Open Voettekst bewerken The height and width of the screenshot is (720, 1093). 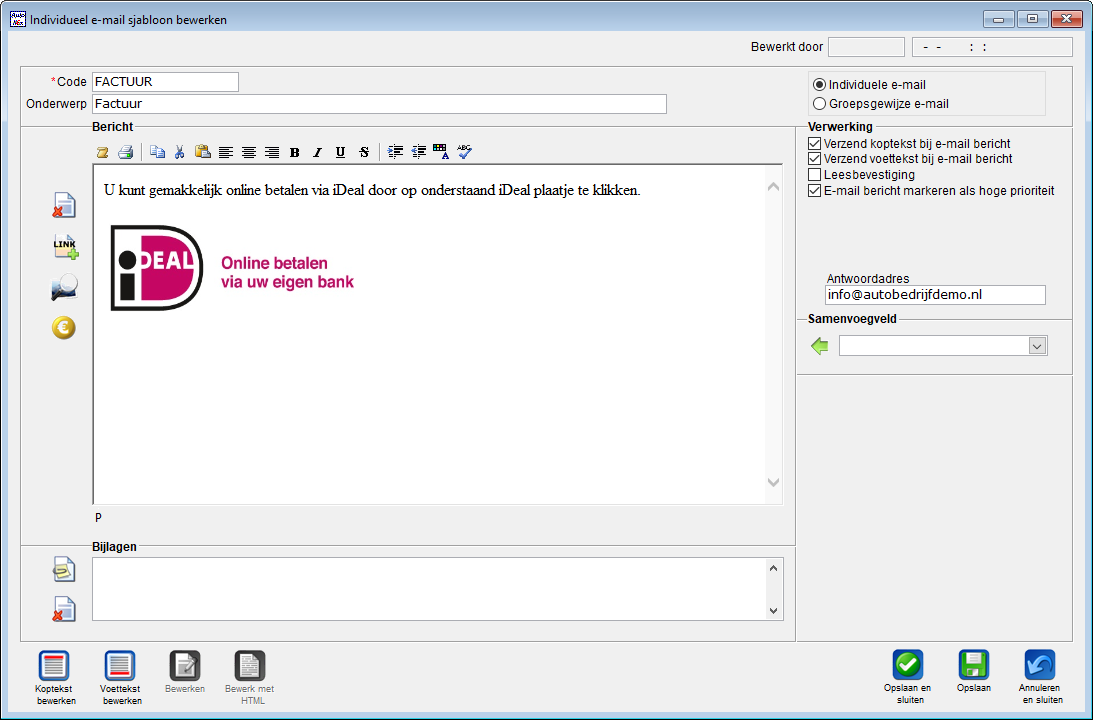point(121,678)
